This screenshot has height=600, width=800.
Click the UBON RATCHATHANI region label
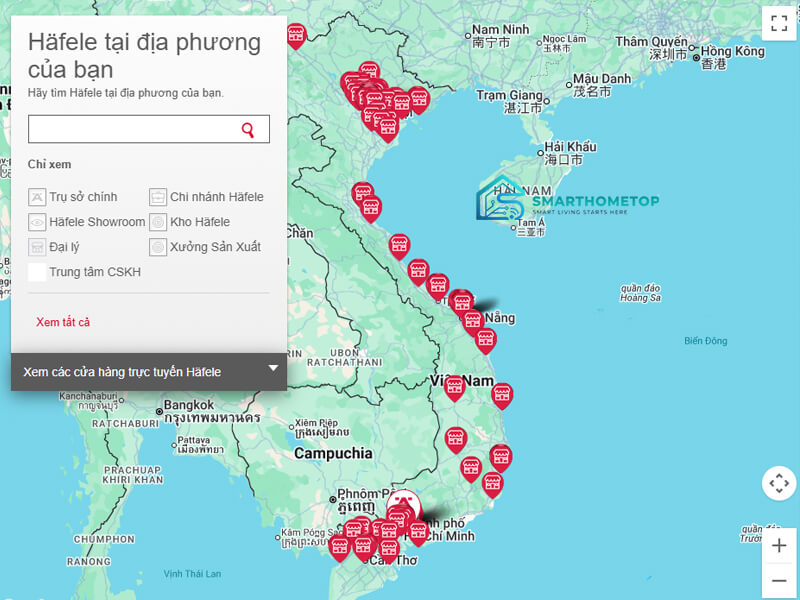tap(344, 357)
